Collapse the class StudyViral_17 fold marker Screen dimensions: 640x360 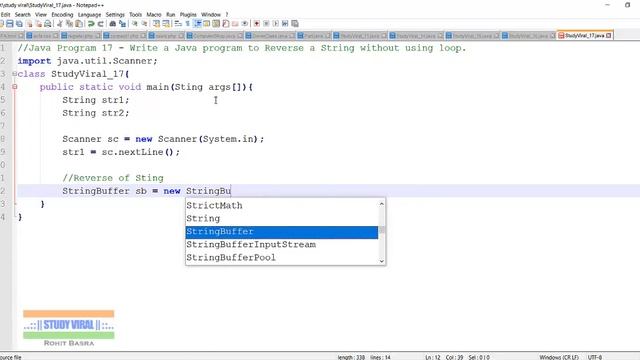point(14,74)
